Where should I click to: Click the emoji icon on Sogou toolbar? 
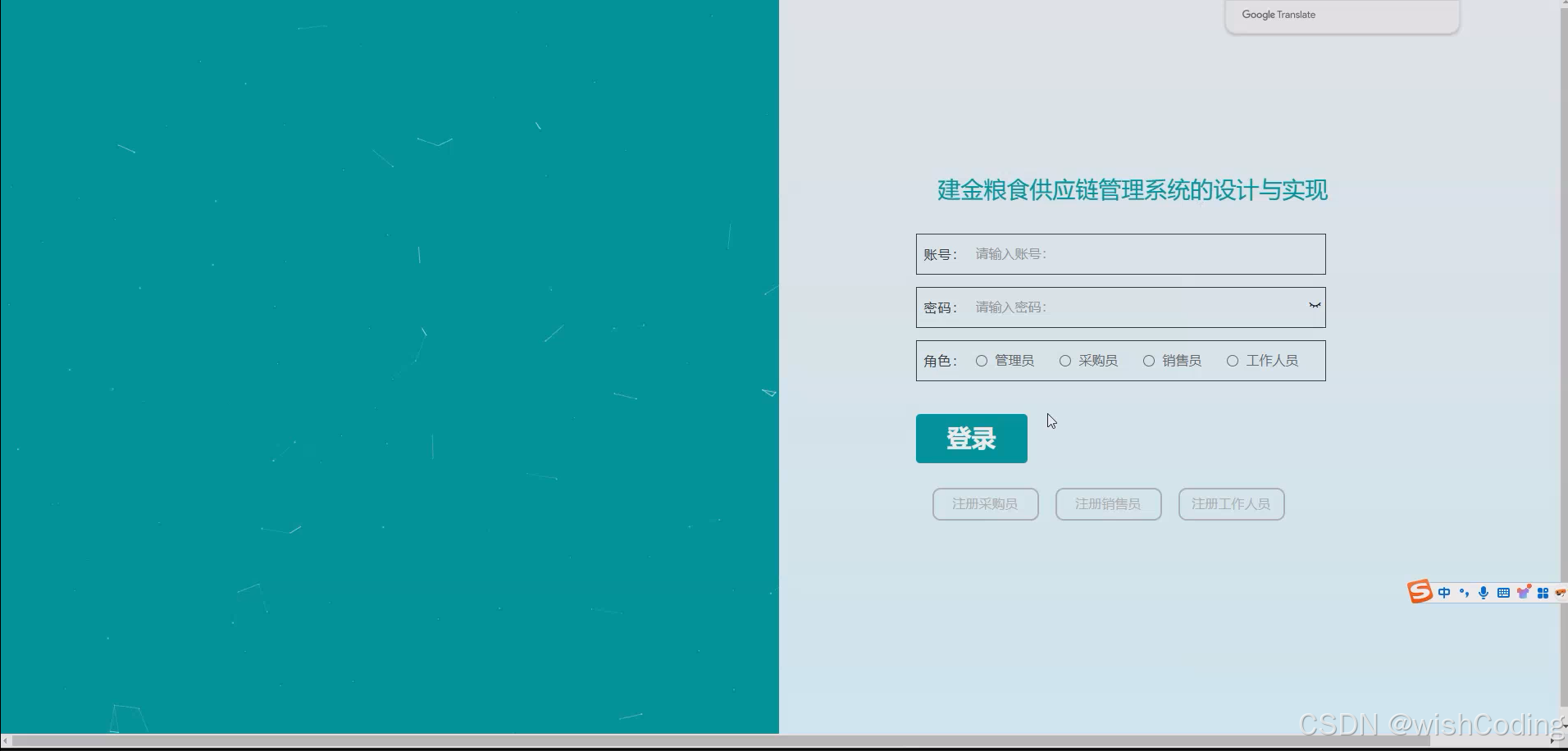click(x=1562, y=592)
